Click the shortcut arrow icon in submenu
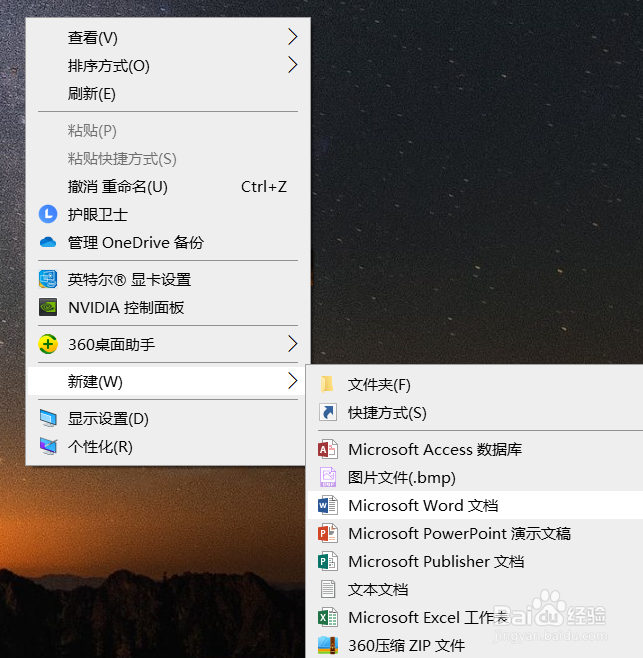Viewport: 643px width, 658px height. [x=328, y=412]
